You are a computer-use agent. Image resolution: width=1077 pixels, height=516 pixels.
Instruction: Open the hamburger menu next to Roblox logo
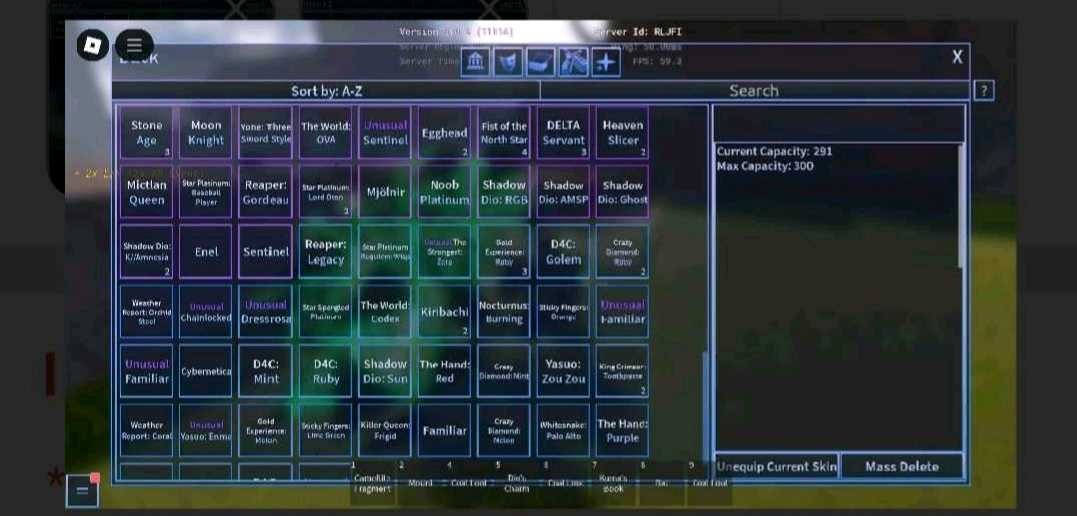(x=134, y=45)
